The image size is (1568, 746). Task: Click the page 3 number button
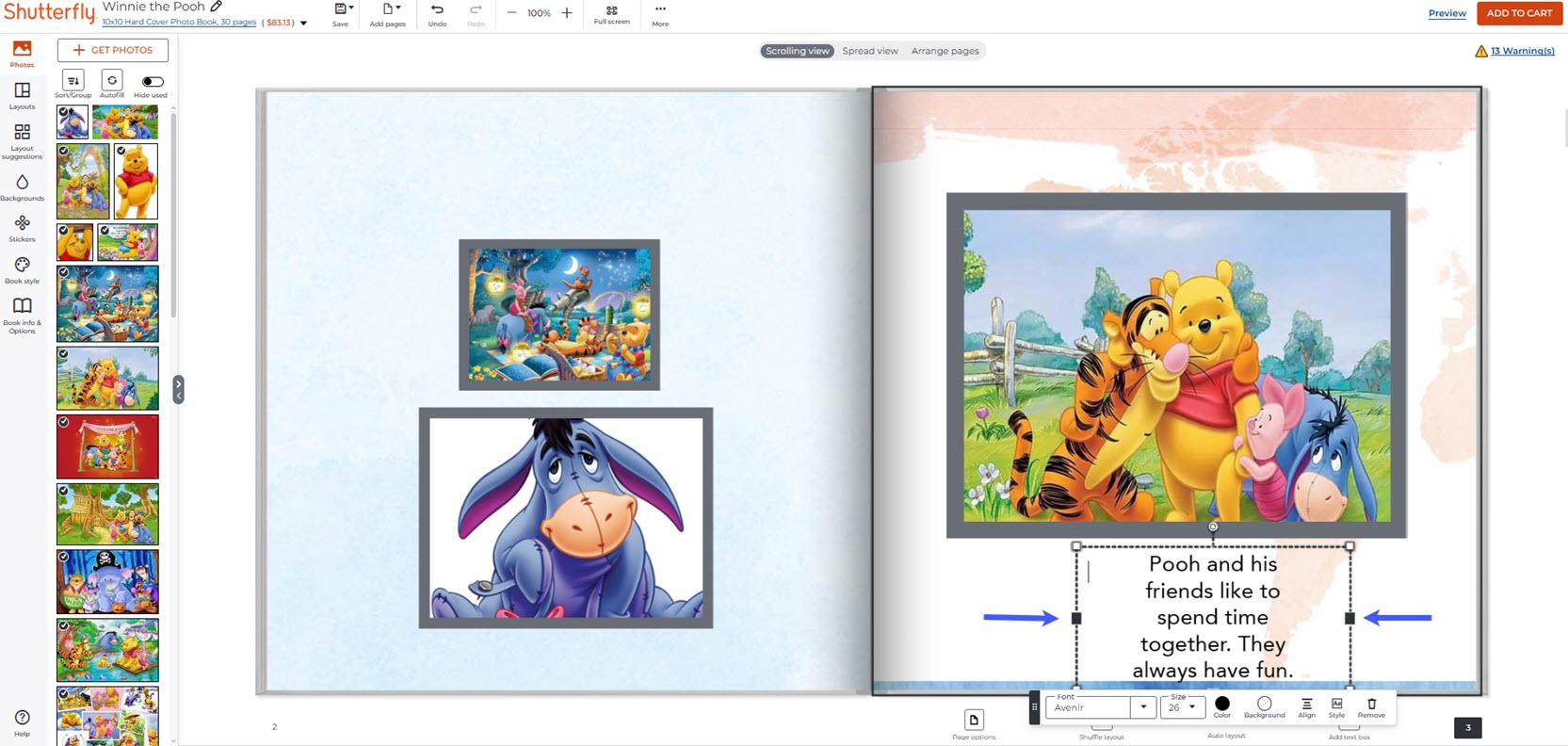[1467, 727]
